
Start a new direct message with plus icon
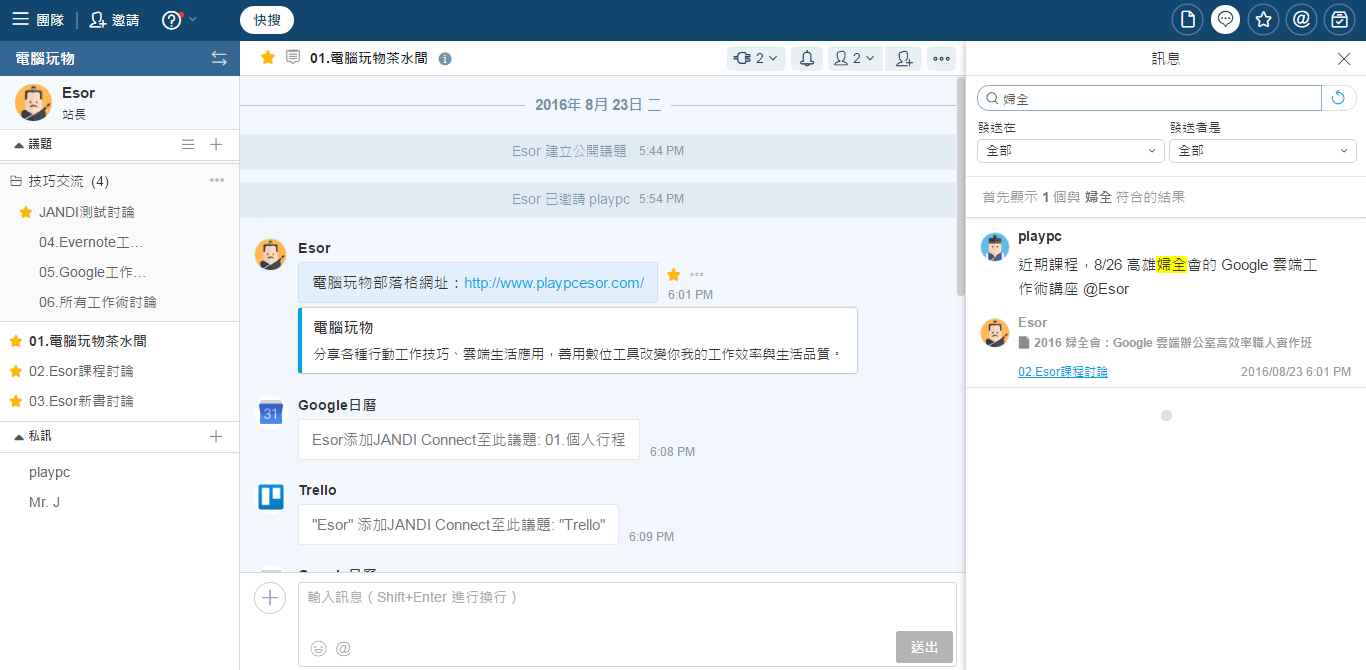(216, 436)
